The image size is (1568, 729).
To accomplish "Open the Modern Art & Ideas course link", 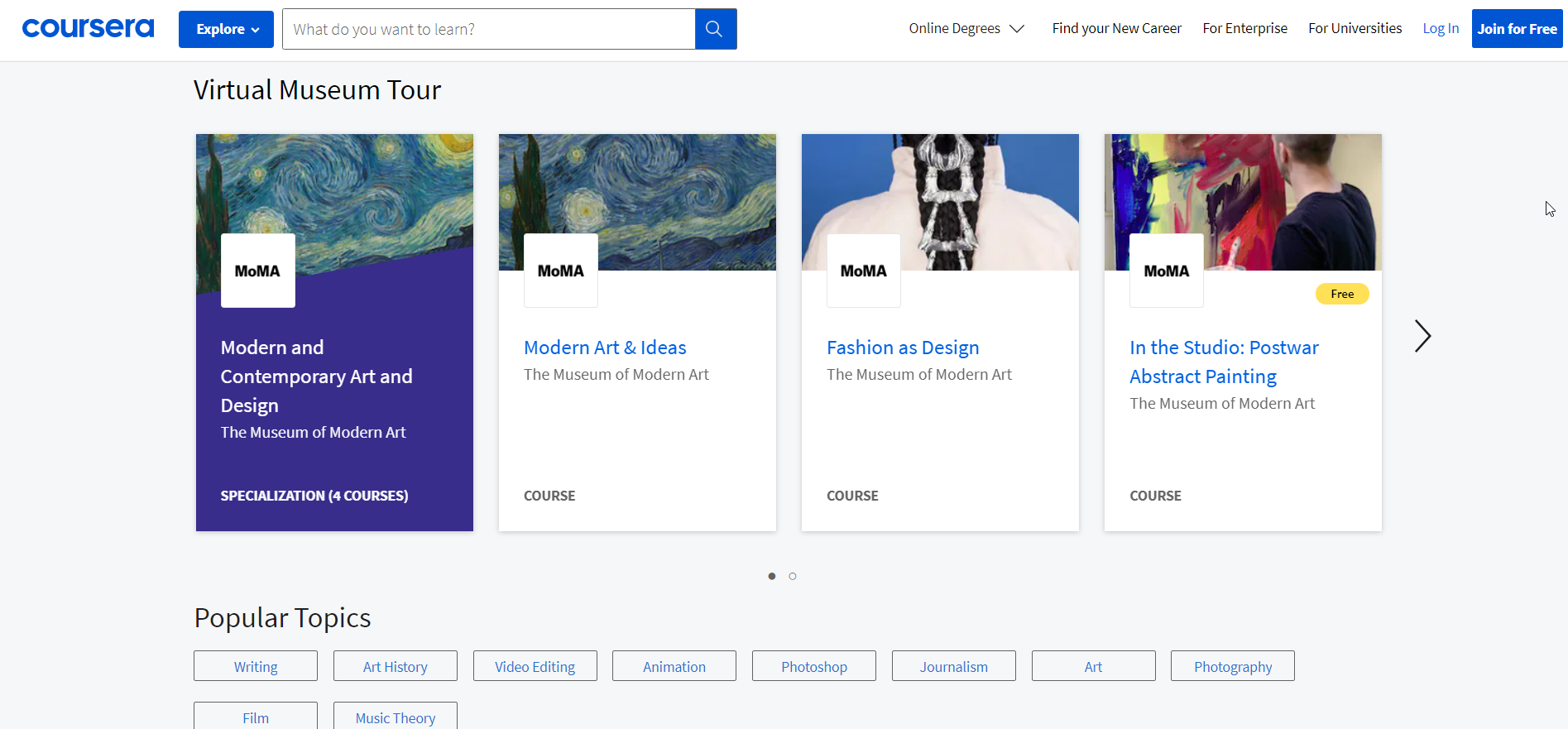I will pyautogui.click(x=605, y=348).
